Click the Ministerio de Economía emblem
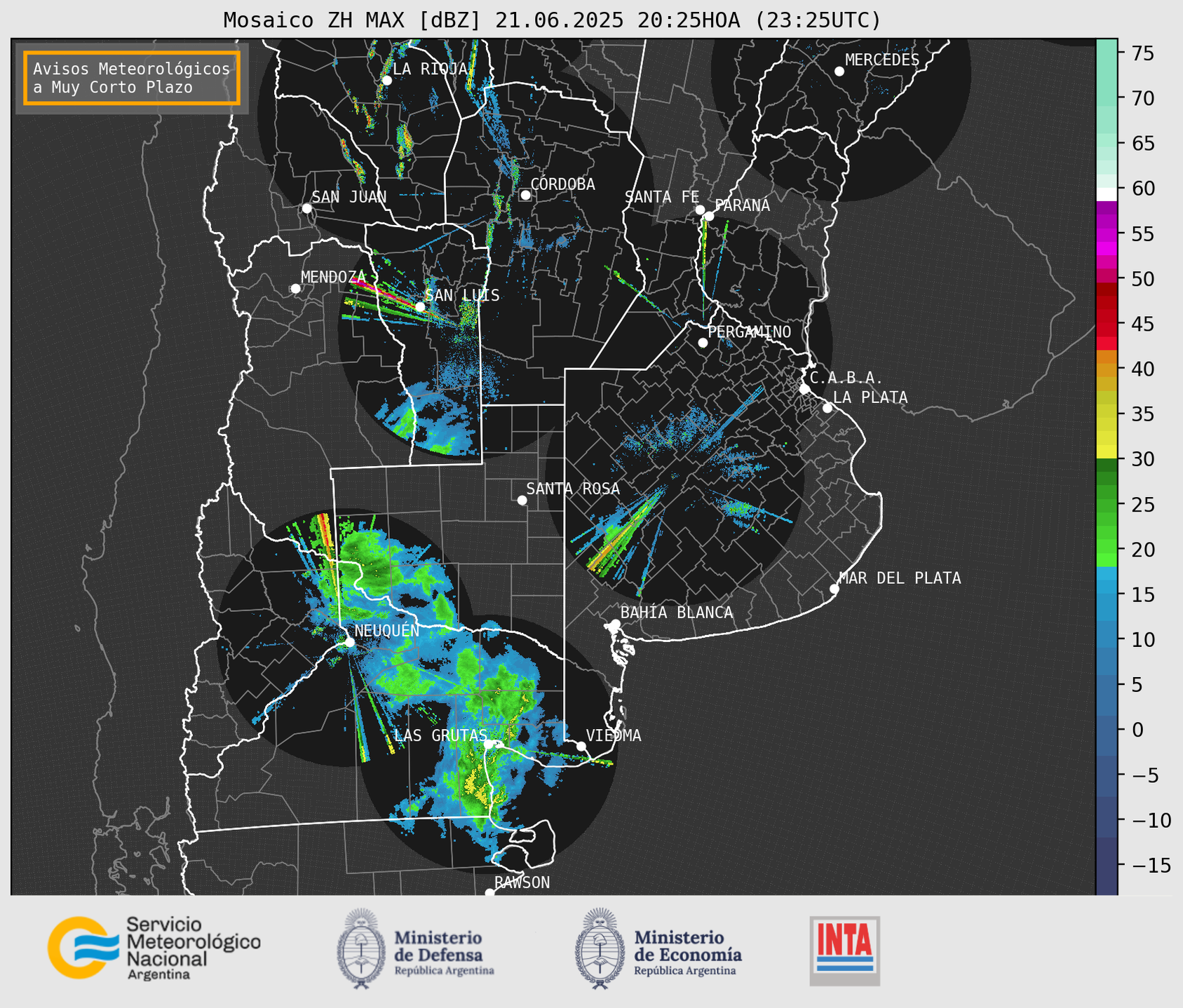 click(600, 949)
